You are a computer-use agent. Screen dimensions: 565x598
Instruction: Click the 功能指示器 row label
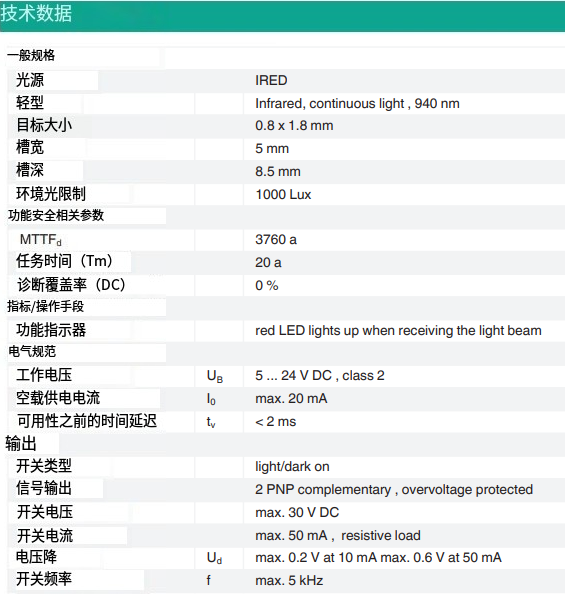(51, 330)
